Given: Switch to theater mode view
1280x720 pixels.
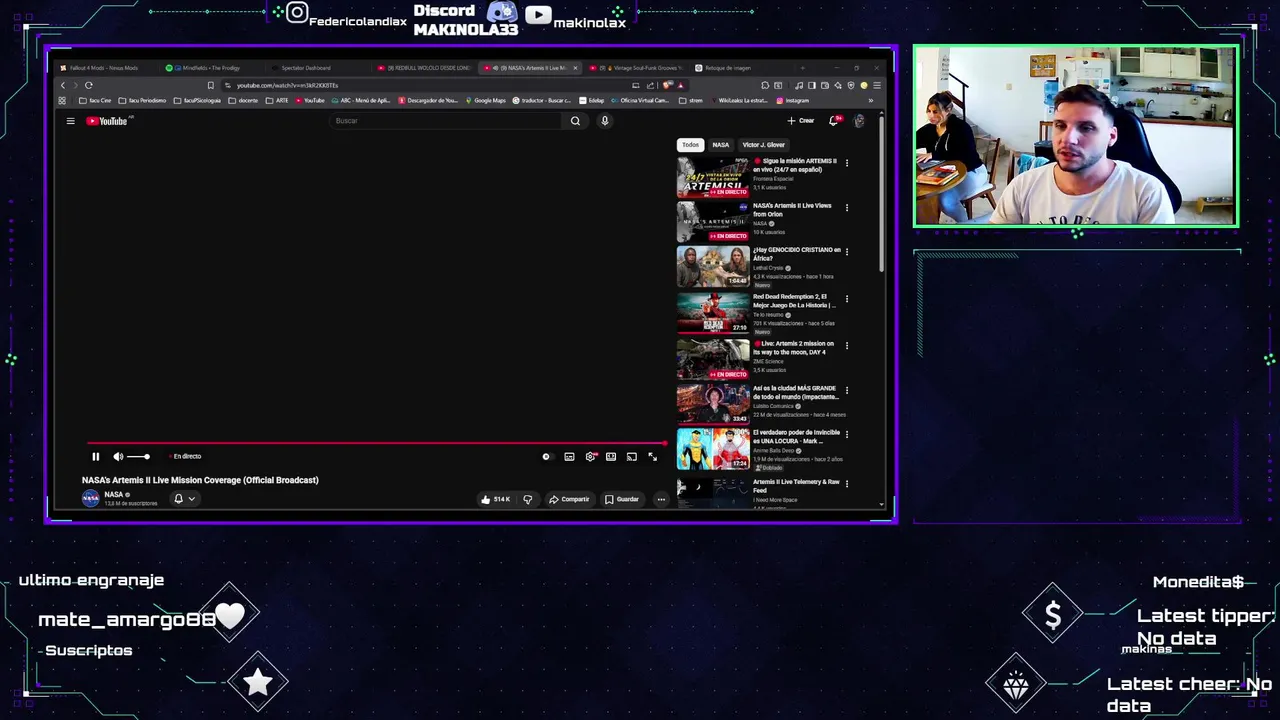Looking at the screenshot, I should 611,457.
